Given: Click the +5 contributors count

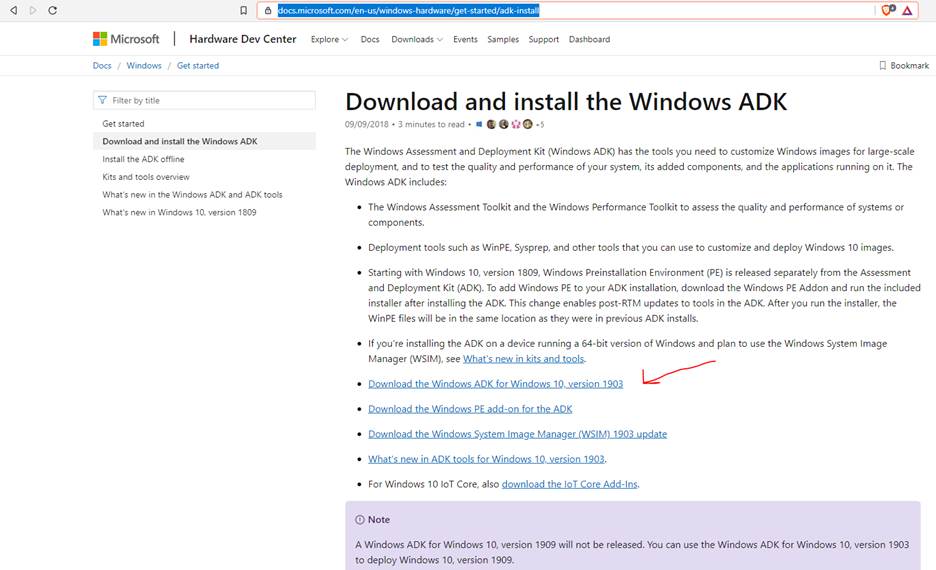Looking at the screenshot, I should [540, 125].
